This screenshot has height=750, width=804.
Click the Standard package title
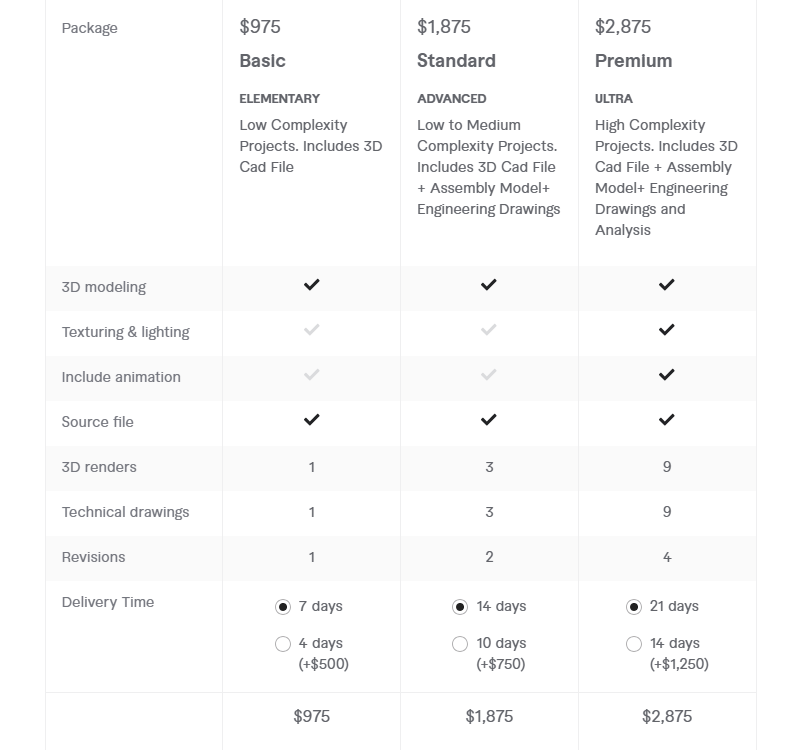pos(456,61)
